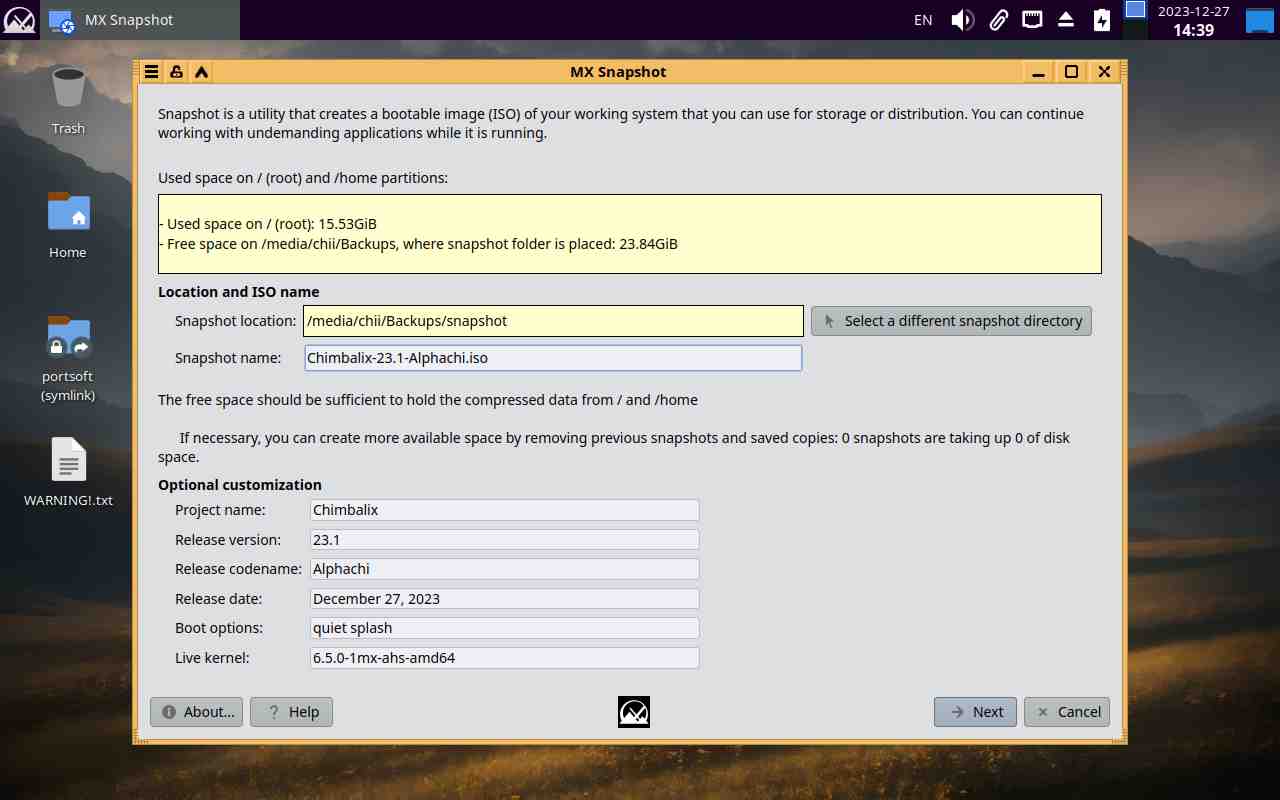Click the up-arrow icon in title bar
The image size is (1280, 800).
(201, 72)
